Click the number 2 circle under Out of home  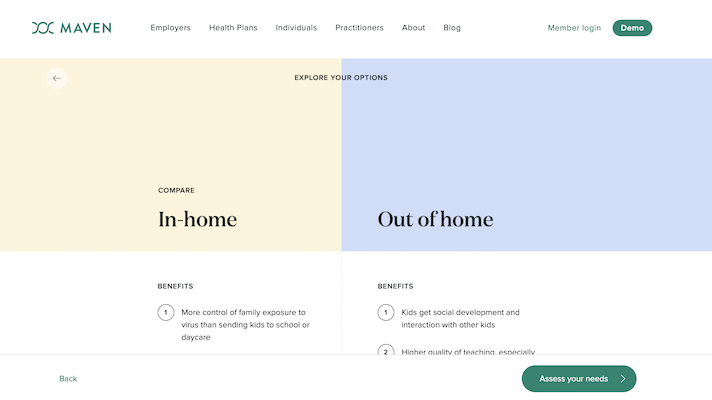386,351
